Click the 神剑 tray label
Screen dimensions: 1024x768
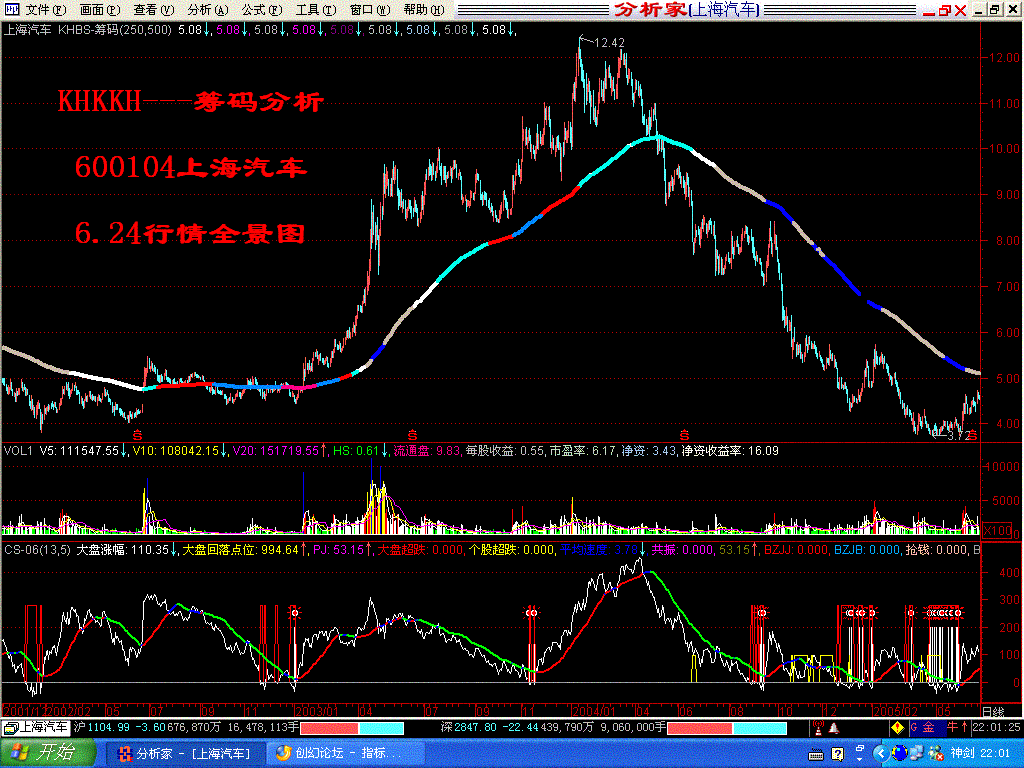point(963,754)
